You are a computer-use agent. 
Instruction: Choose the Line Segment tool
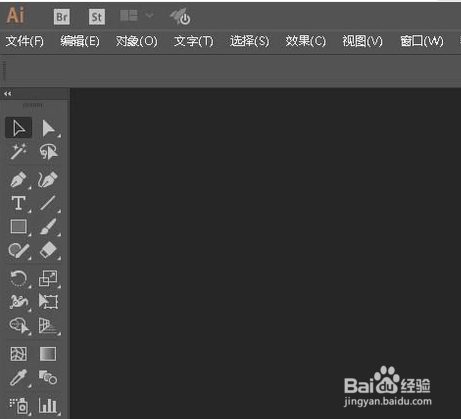click(49, 203)
